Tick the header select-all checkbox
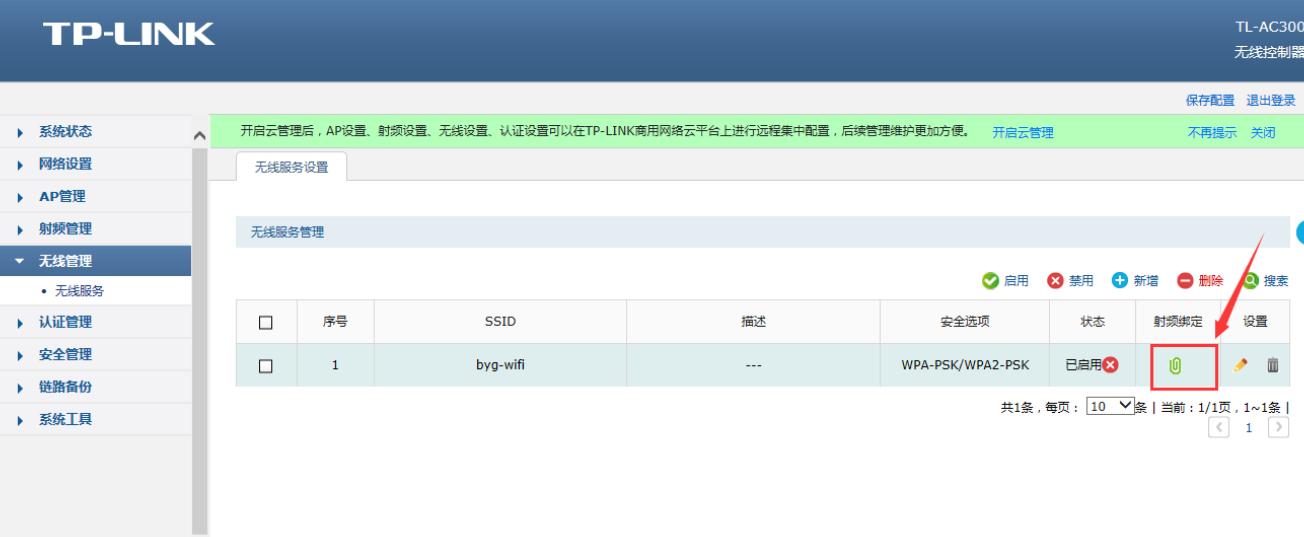The height and width of the screenshot is (537, 1304). pyautogui.click(x=266, y=322)
